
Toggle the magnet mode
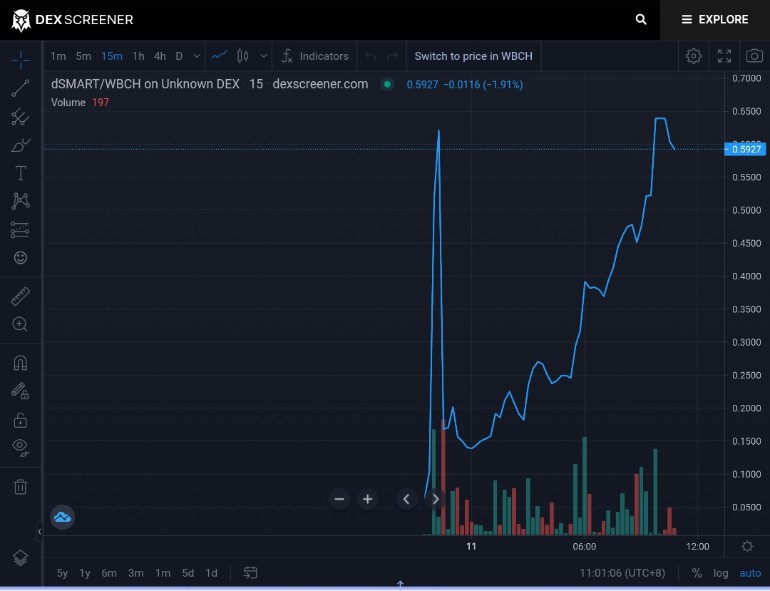click(x=20, y=363)
